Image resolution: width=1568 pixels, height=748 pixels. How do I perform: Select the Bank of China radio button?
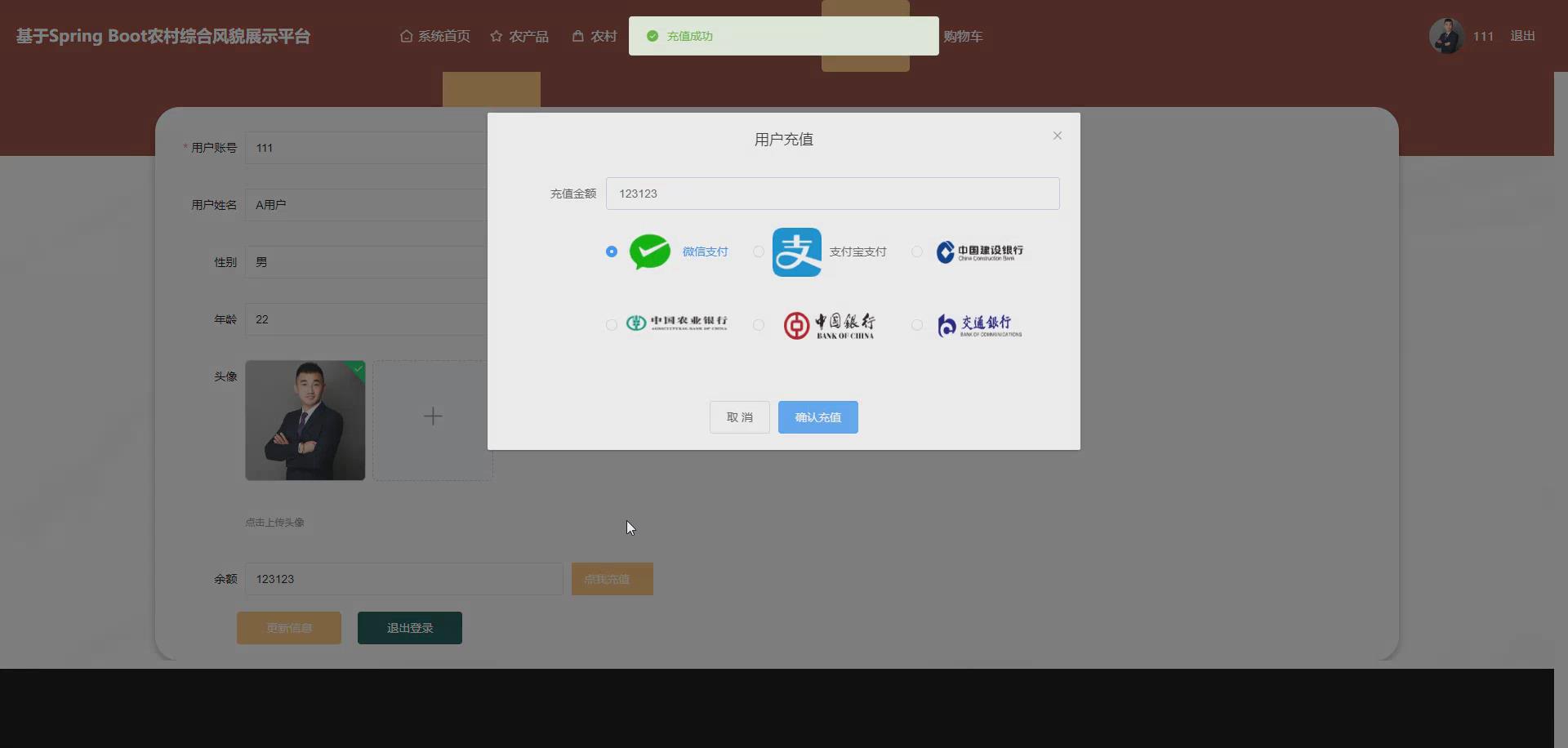759,325
